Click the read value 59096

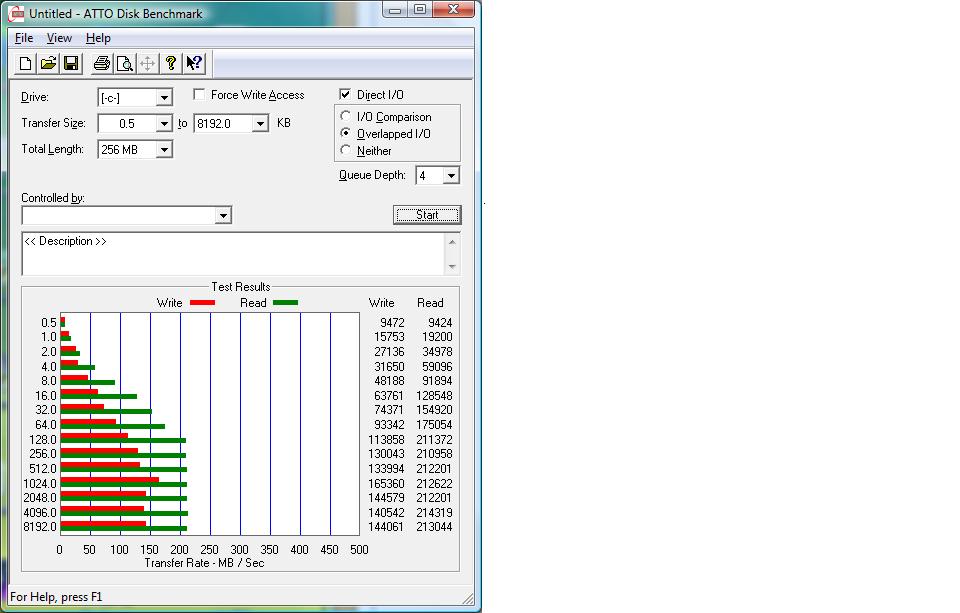click(437, 366)
